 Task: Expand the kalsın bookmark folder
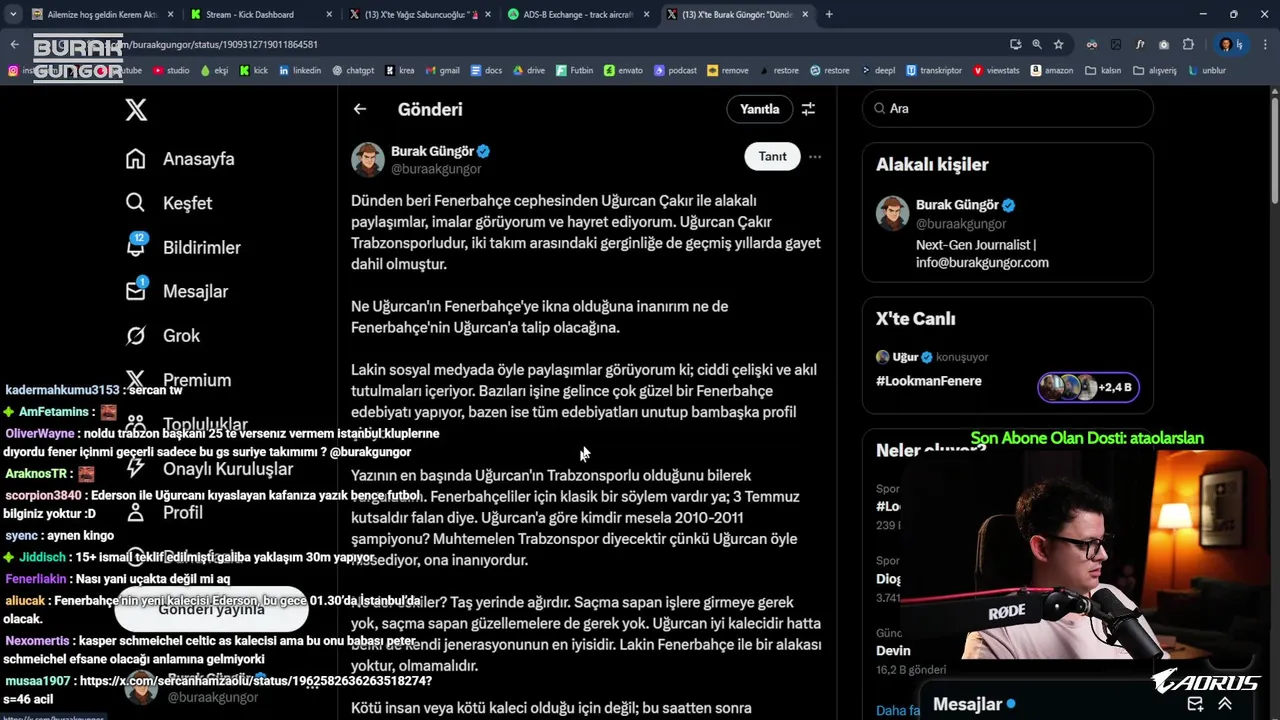pos(1103,71)
